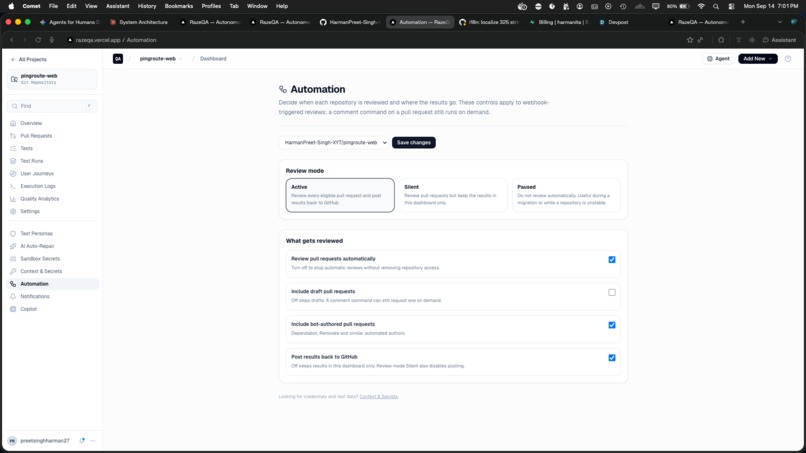Click the Test Personas sidebar icon
The image size is (806, 453).
(13, 233)
